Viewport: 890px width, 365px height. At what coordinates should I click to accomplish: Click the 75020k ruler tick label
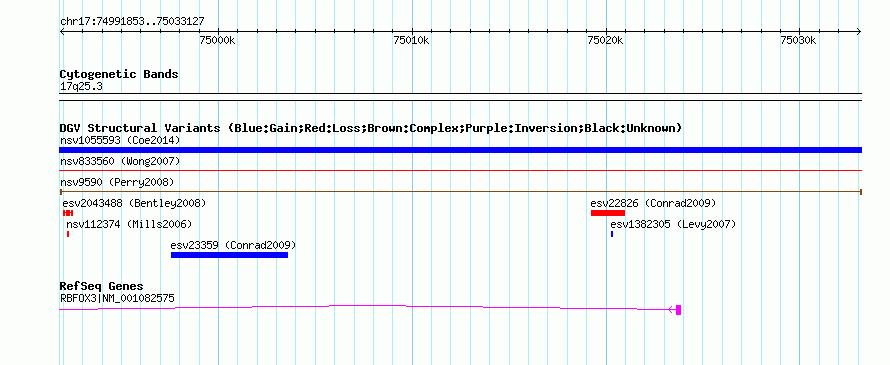tap(605, 40)
